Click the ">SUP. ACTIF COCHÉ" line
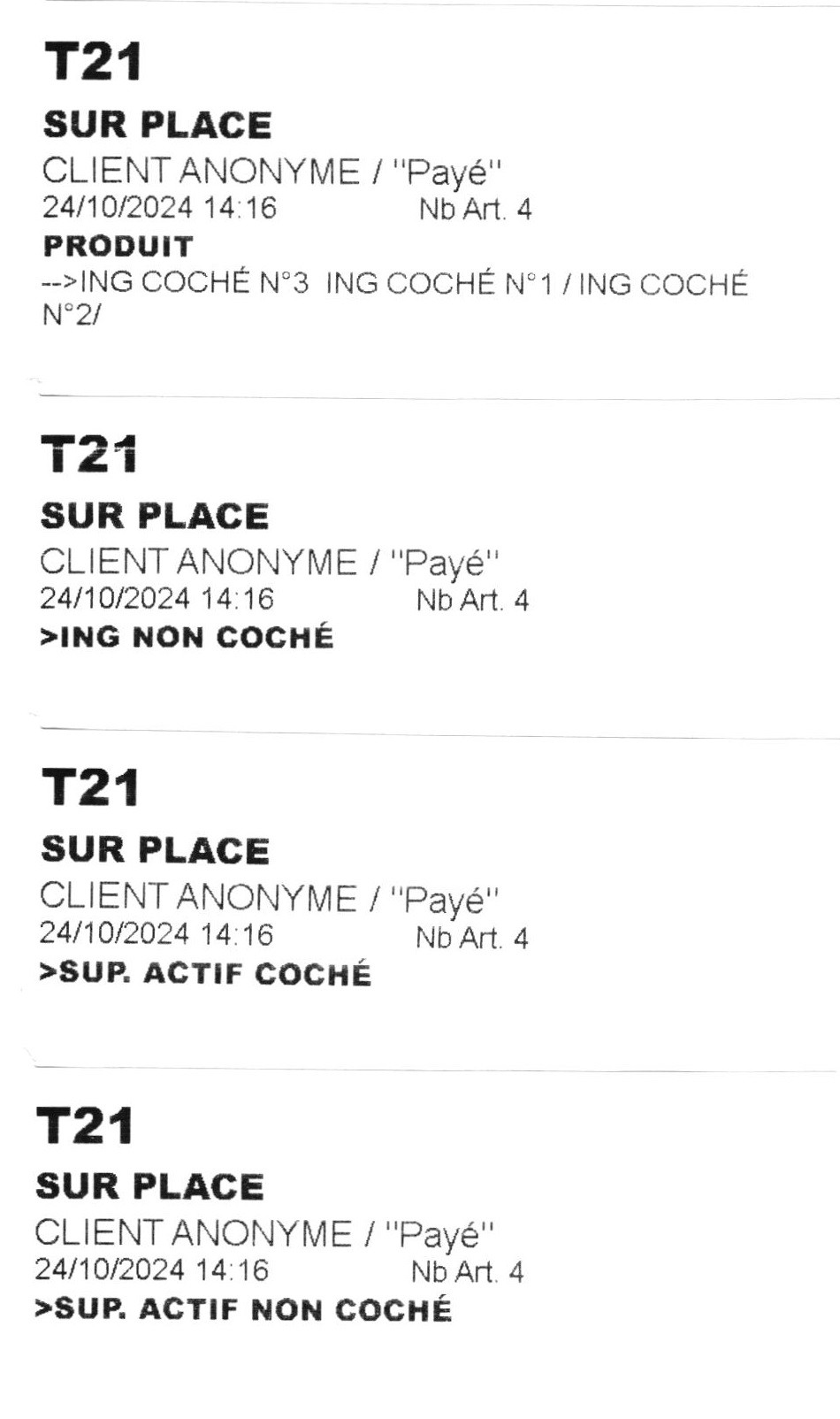This screenshot has height=1419, width=840. [205, 973]
